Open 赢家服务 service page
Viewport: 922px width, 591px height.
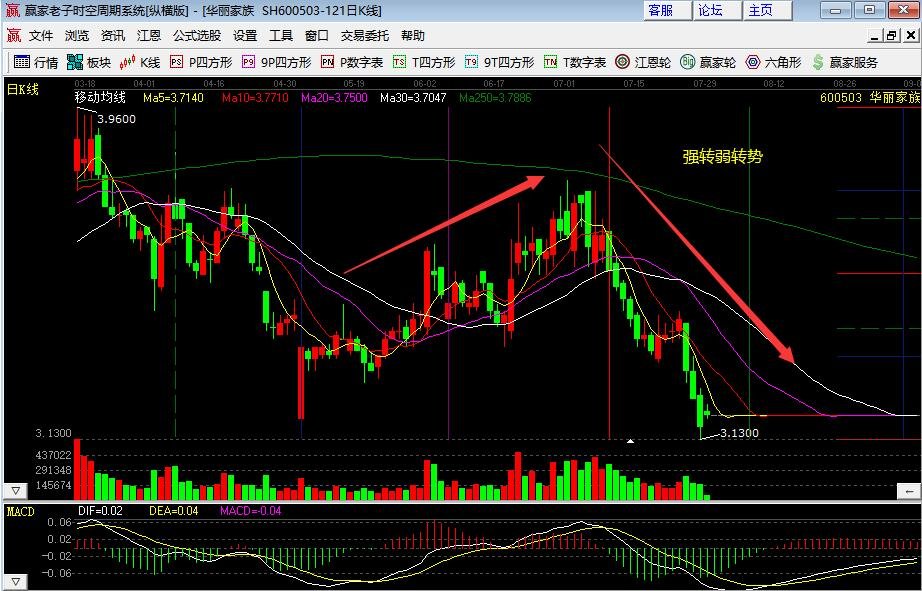pyautogui.click(x=845, y=62)
